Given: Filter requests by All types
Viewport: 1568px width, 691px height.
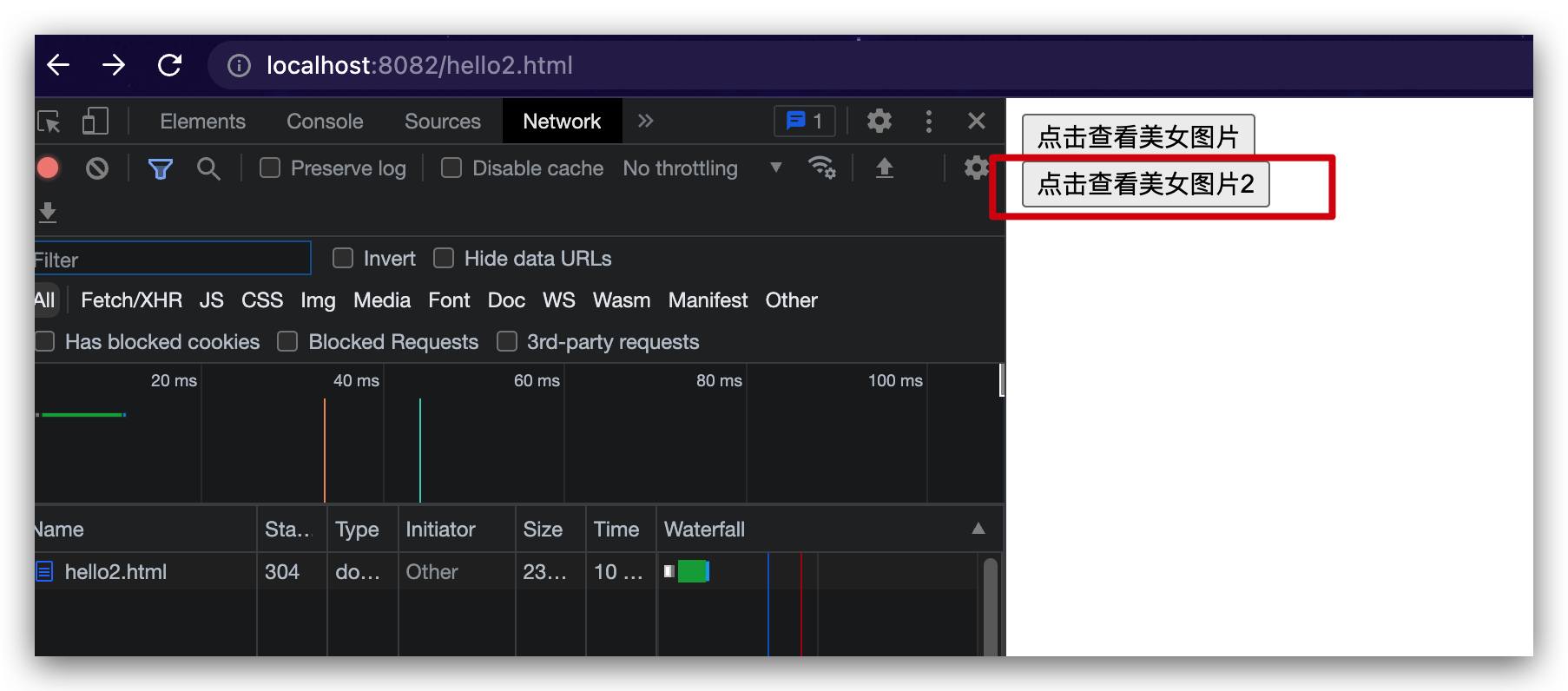Looking at the screenshot, I should tap(45, 300).
